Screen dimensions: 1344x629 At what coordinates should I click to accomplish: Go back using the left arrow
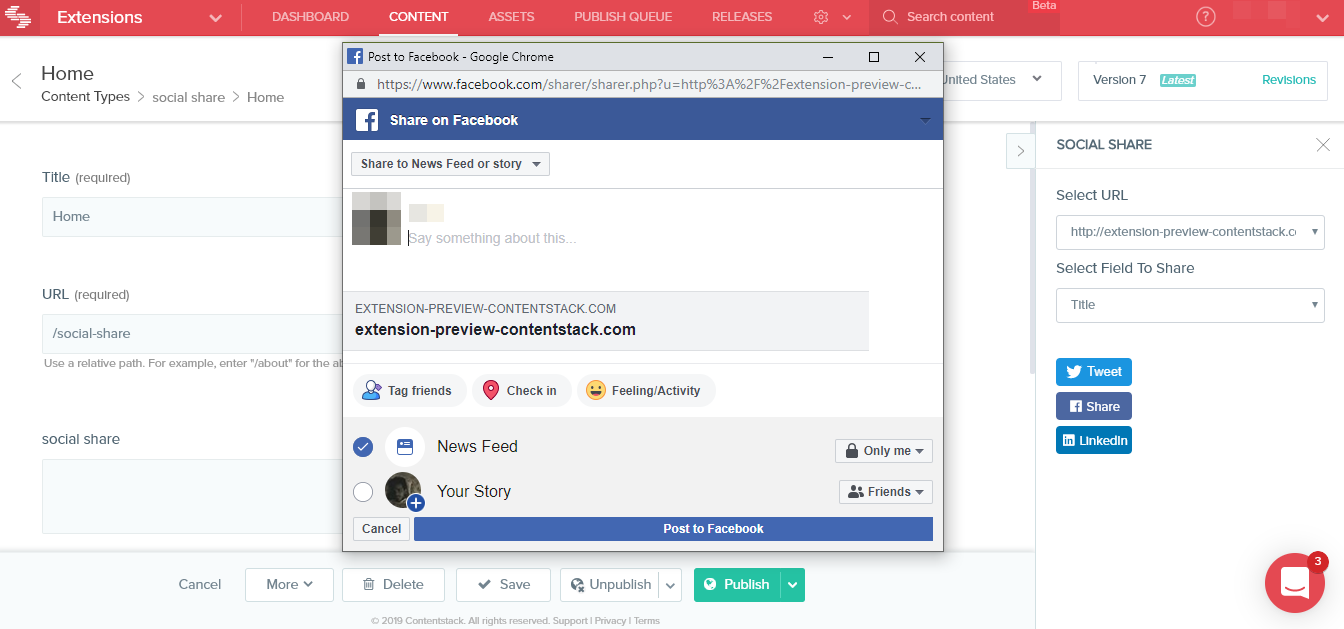tap(16, 82)
